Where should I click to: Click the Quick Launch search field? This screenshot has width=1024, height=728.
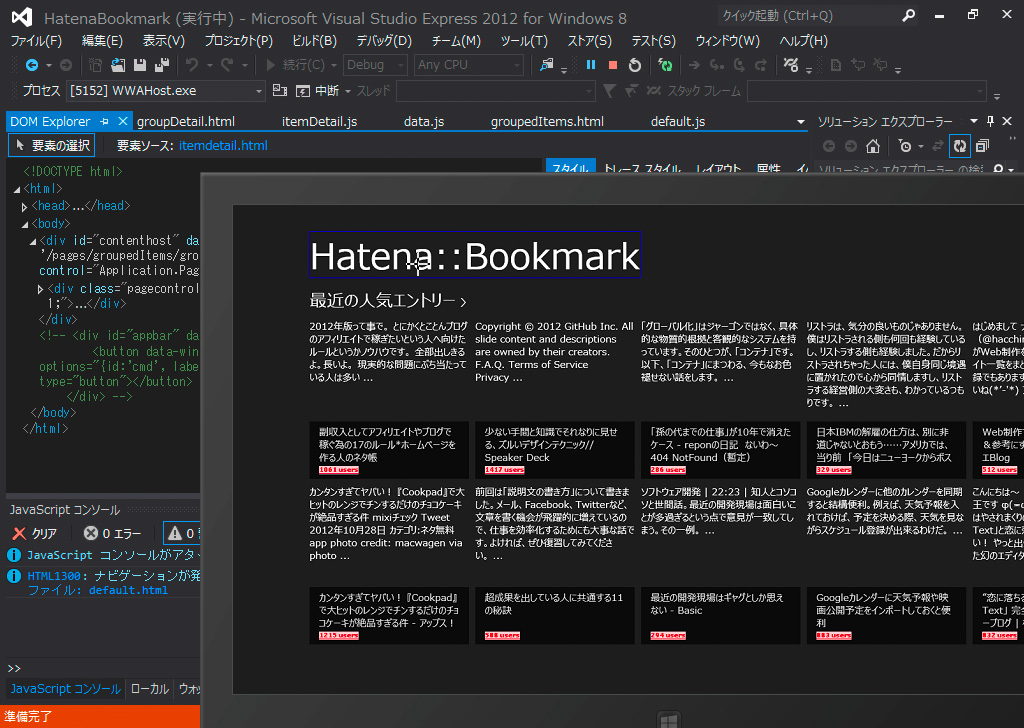(807, 16)
